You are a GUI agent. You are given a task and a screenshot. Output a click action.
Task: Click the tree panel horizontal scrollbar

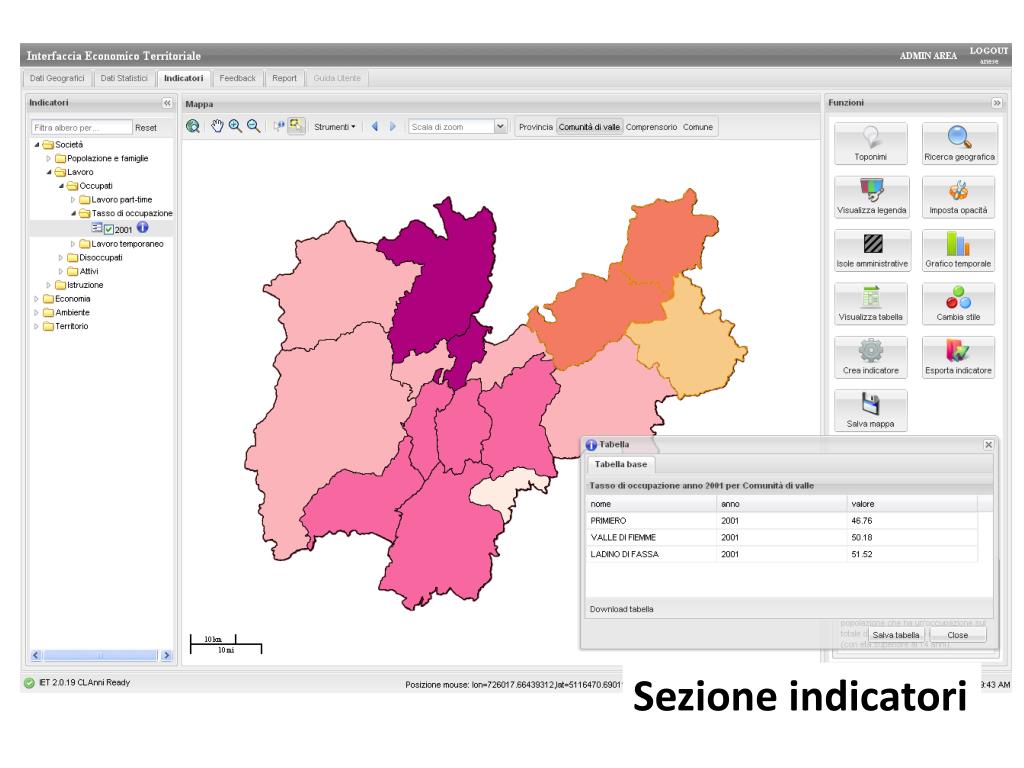tap(101, 655)
